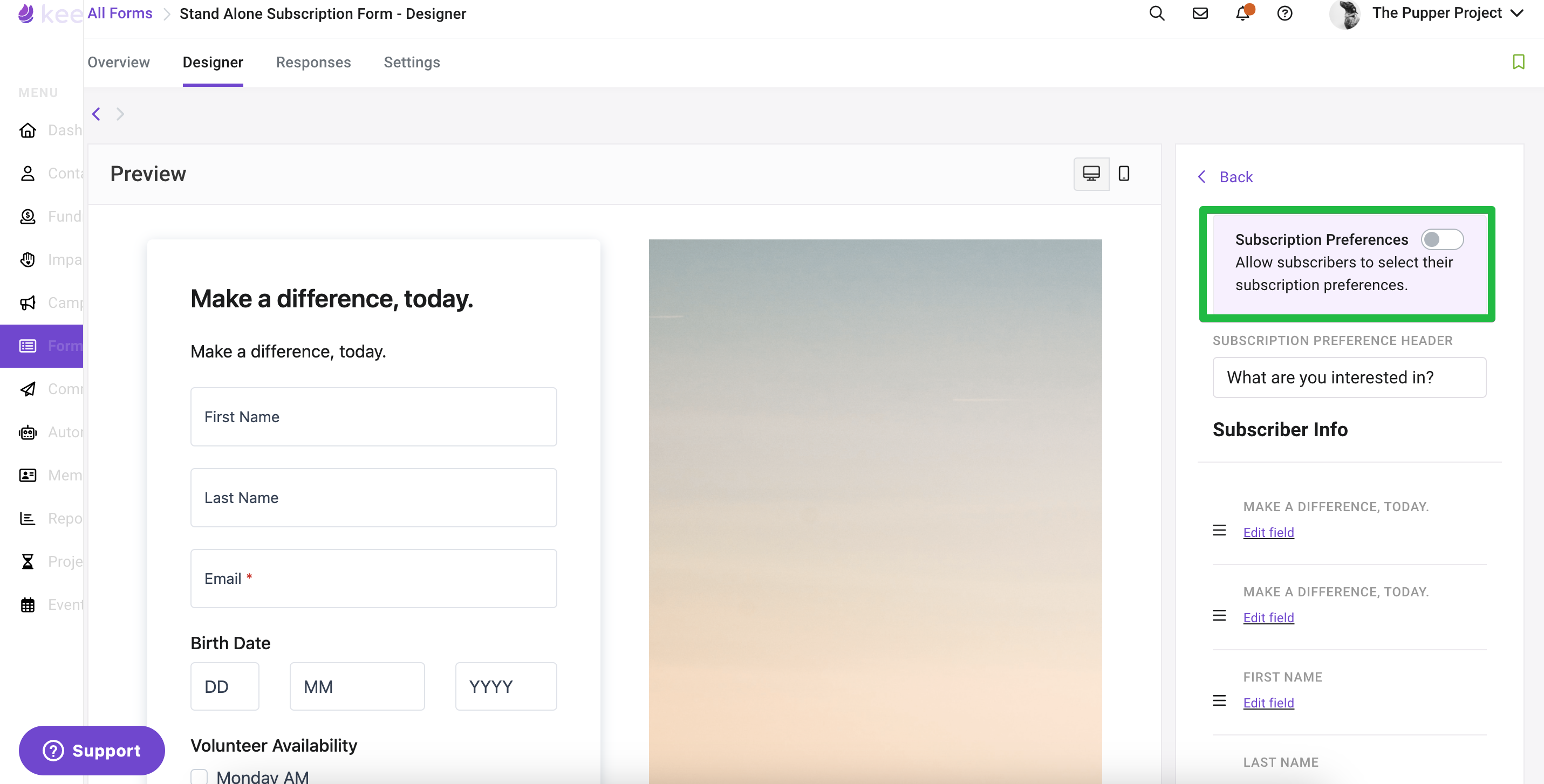Open the search icon in top bar
The height and width of the screenshot is (784, 1544).
[1157, 13]
